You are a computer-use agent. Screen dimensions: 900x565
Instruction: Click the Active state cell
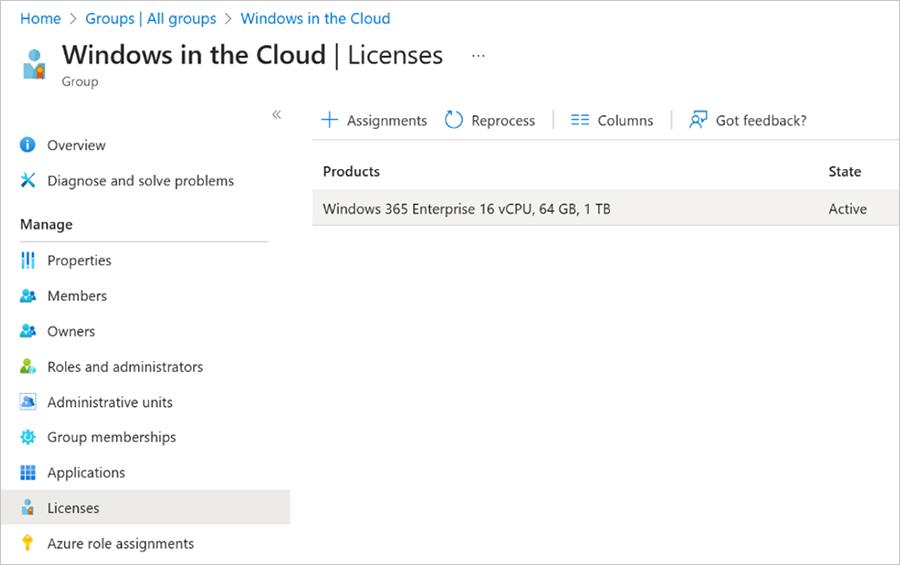tap(847, 209)
